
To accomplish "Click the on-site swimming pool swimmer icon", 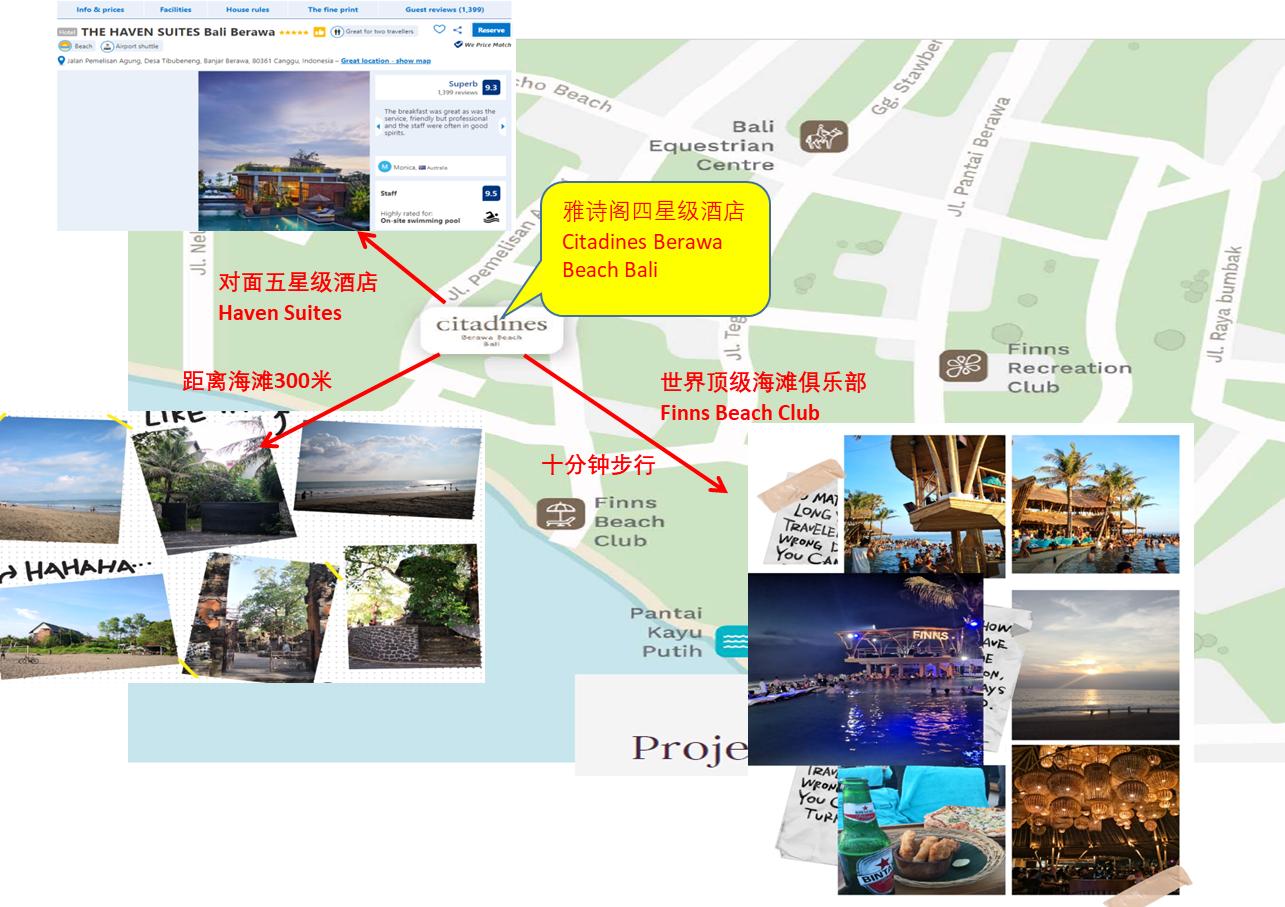I will coord(491,217).
